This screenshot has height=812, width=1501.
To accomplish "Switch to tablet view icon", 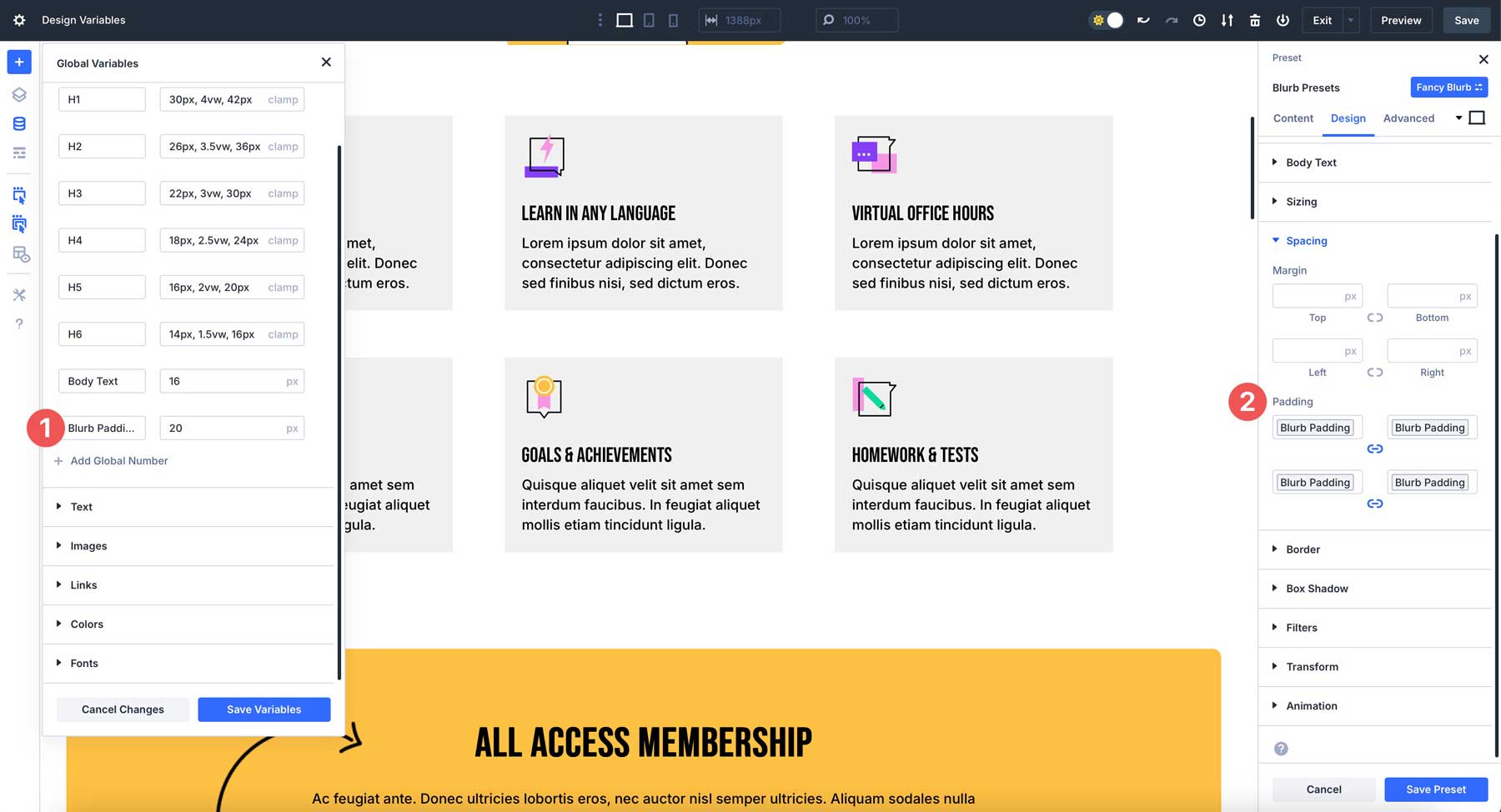I will tap(649, 20).
